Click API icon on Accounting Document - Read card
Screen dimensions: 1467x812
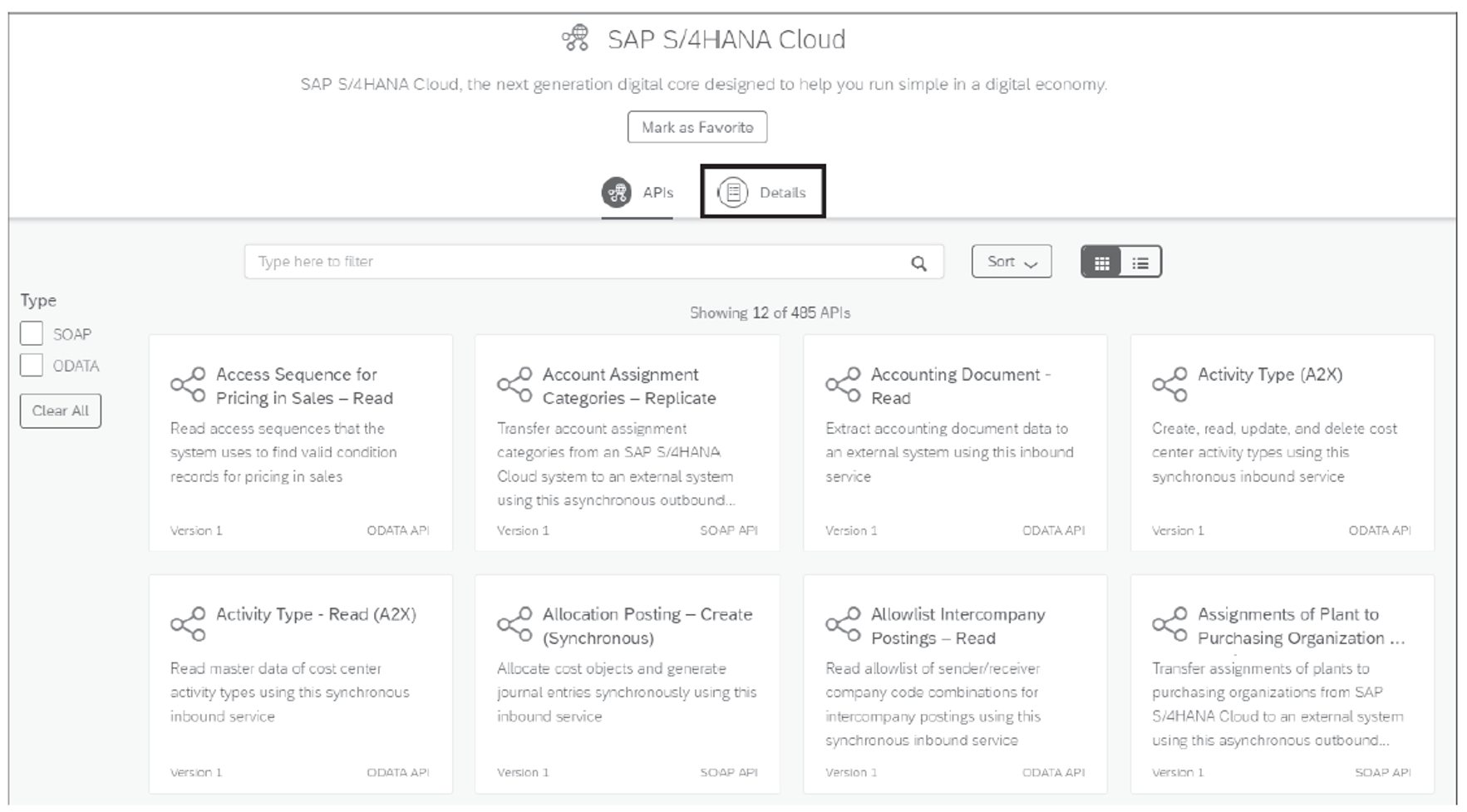click(x=843, y=384)
